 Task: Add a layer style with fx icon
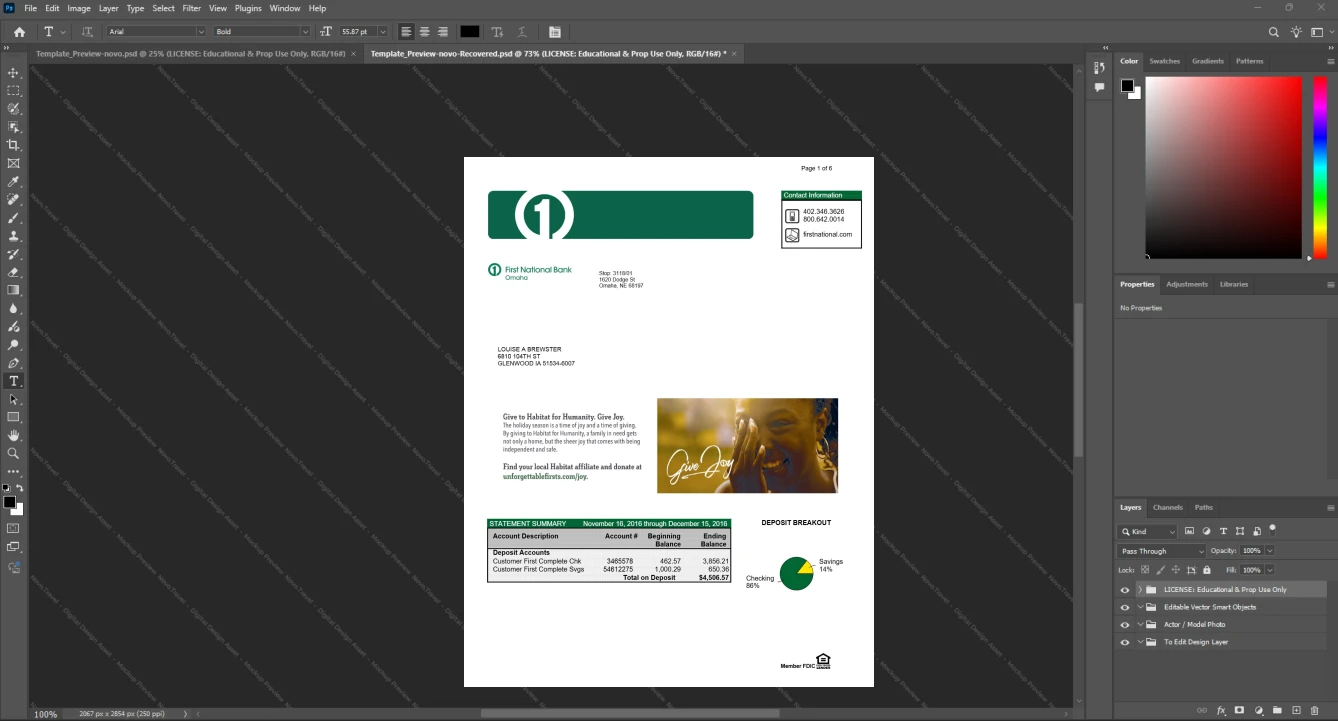tap(1221, 710)
